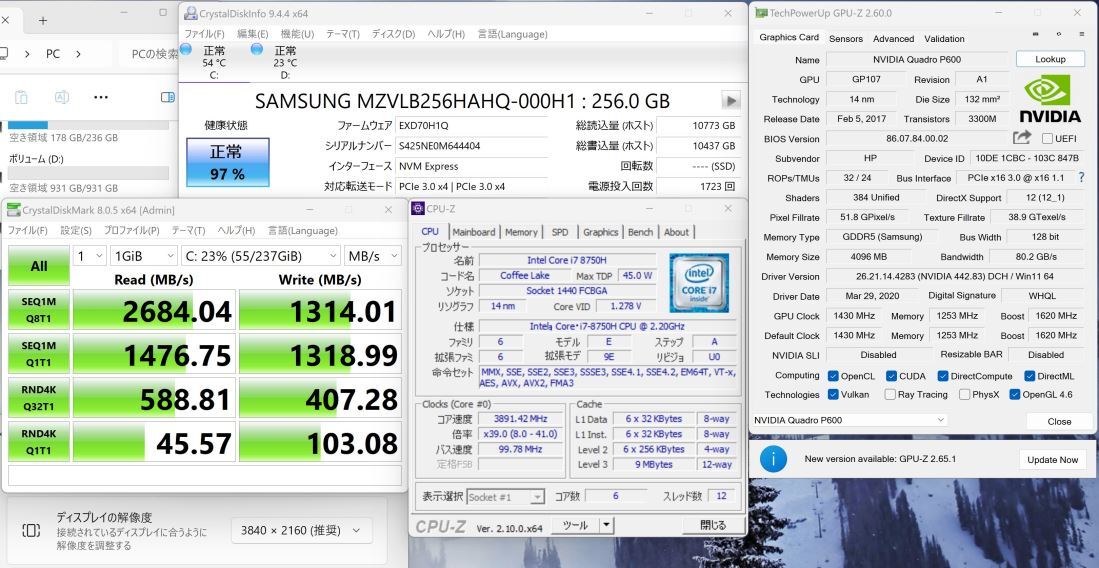
Task: Click the CrystalDiskInfo title bar app icon
Action: pyautogui.click(x=191, y=13)
